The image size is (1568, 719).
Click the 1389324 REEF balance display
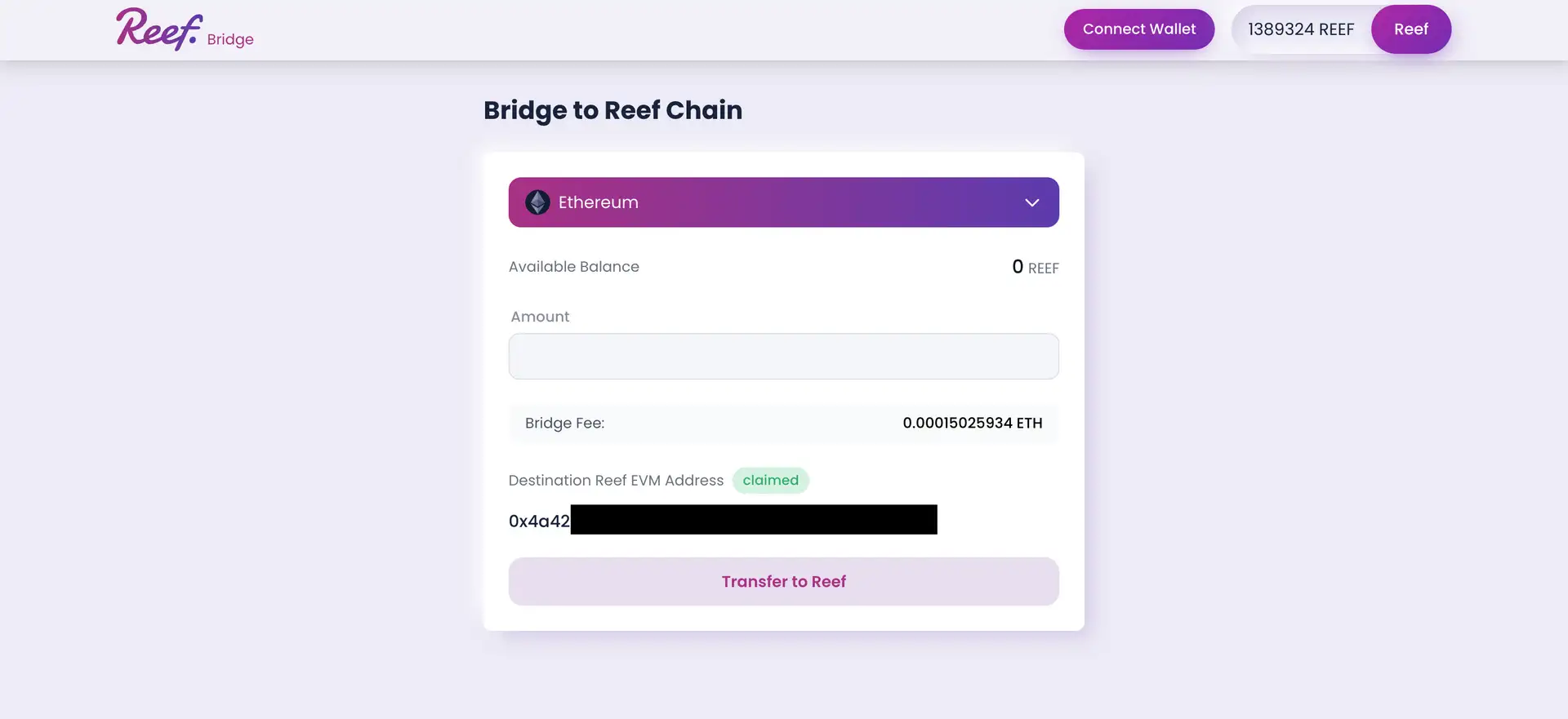point(1300,30)
